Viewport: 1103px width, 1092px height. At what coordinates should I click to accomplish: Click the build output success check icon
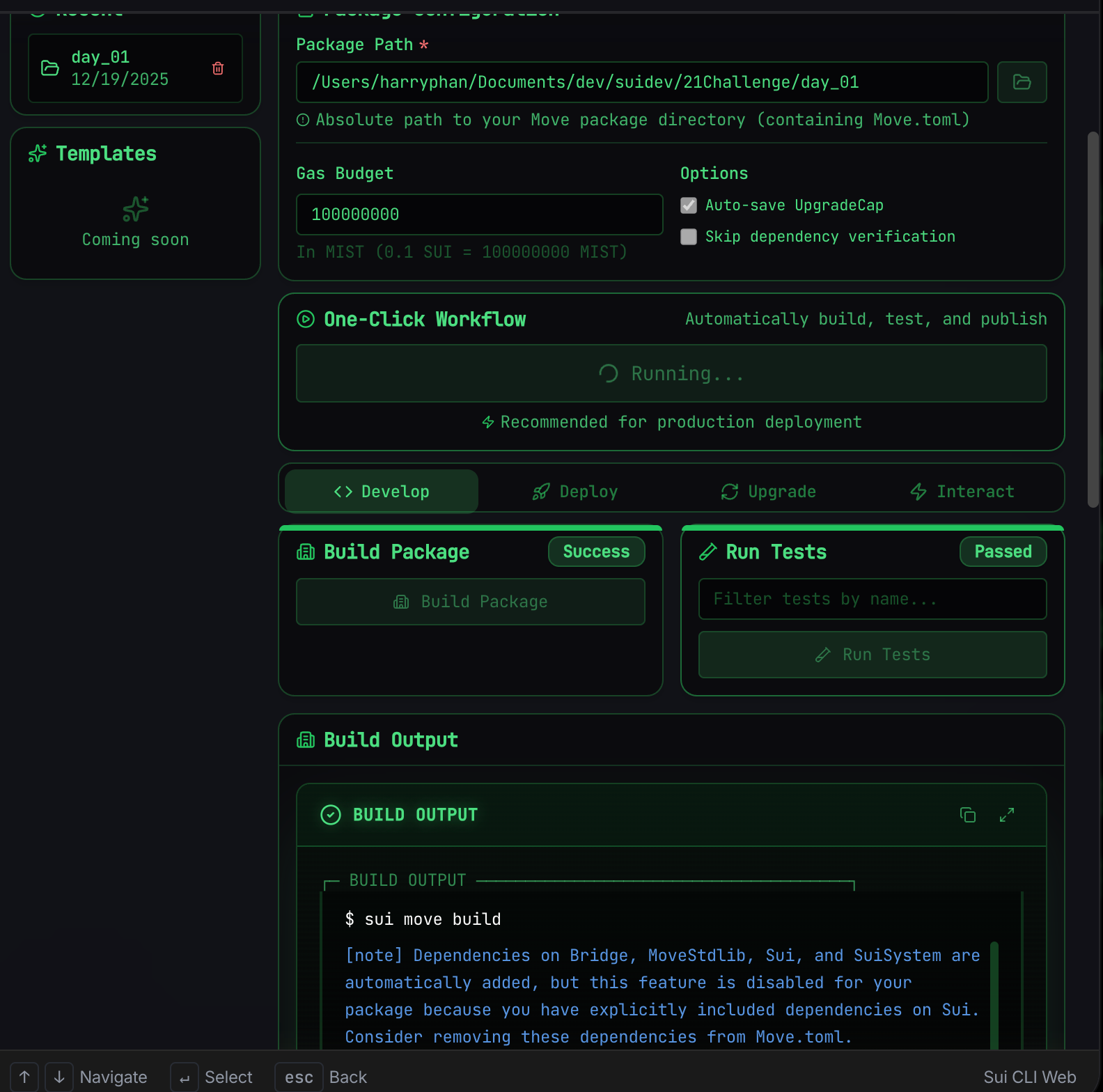click(x=331, y=815)
